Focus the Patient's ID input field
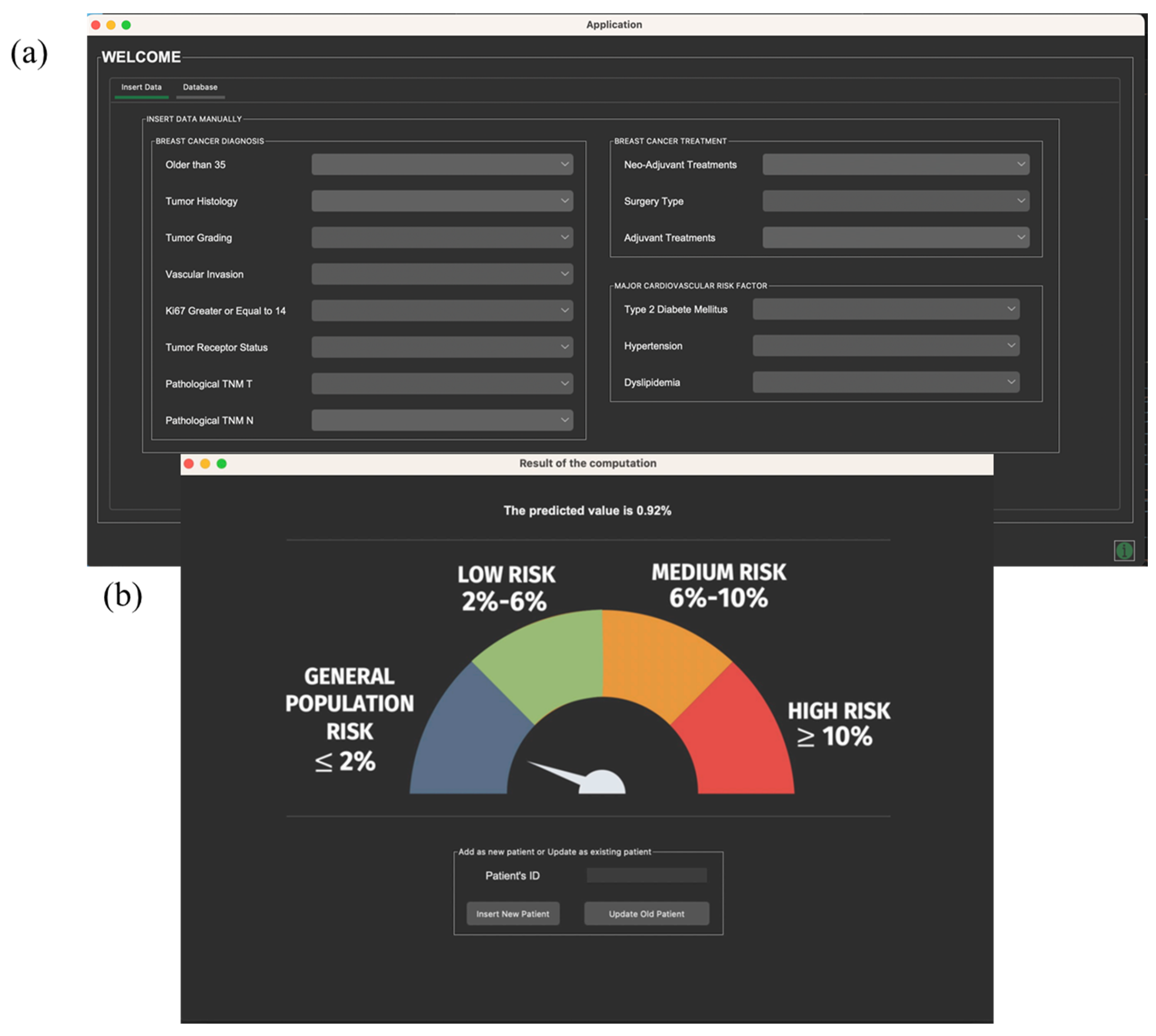This screenshot has width=1156, height=1036. click(647, 876)
